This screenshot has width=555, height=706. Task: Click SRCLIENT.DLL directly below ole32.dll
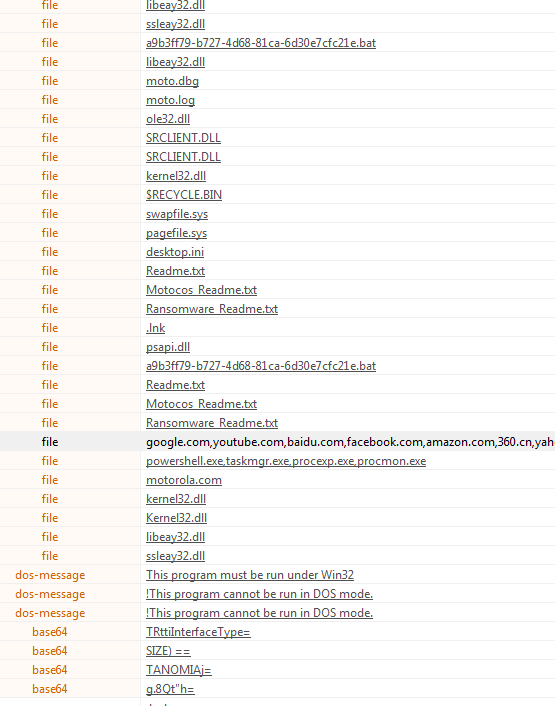(x=183, y=138)
